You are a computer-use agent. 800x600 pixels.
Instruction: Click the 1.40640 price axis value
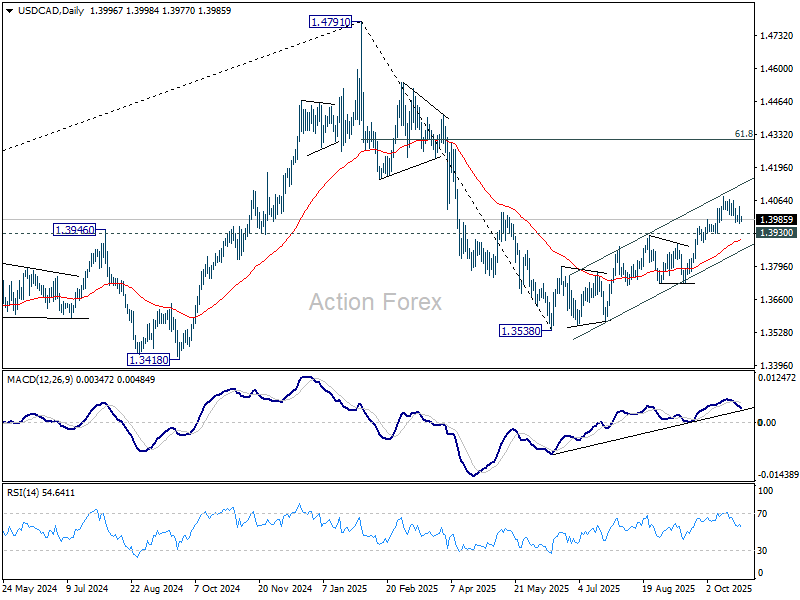pos(777,201)
